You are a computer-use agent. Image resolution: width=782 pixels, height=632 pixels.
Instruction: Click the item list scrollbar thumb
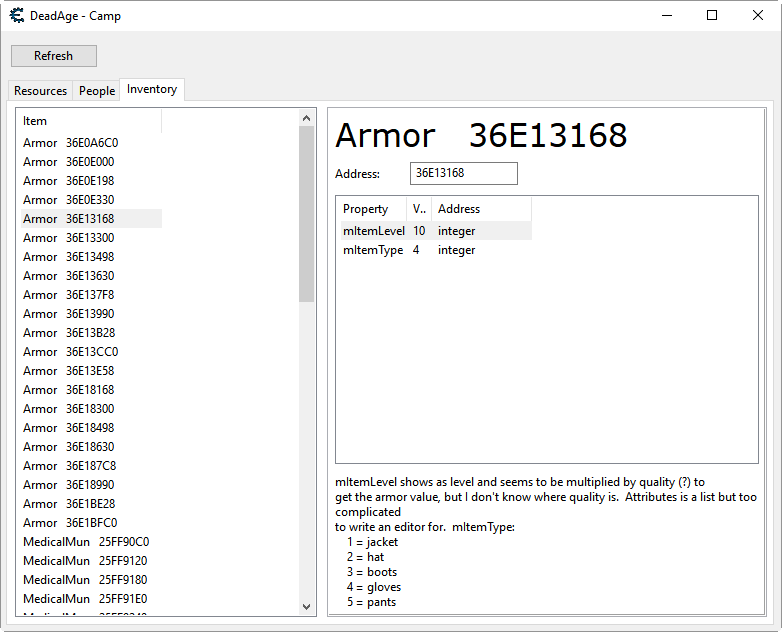point(306,215)
